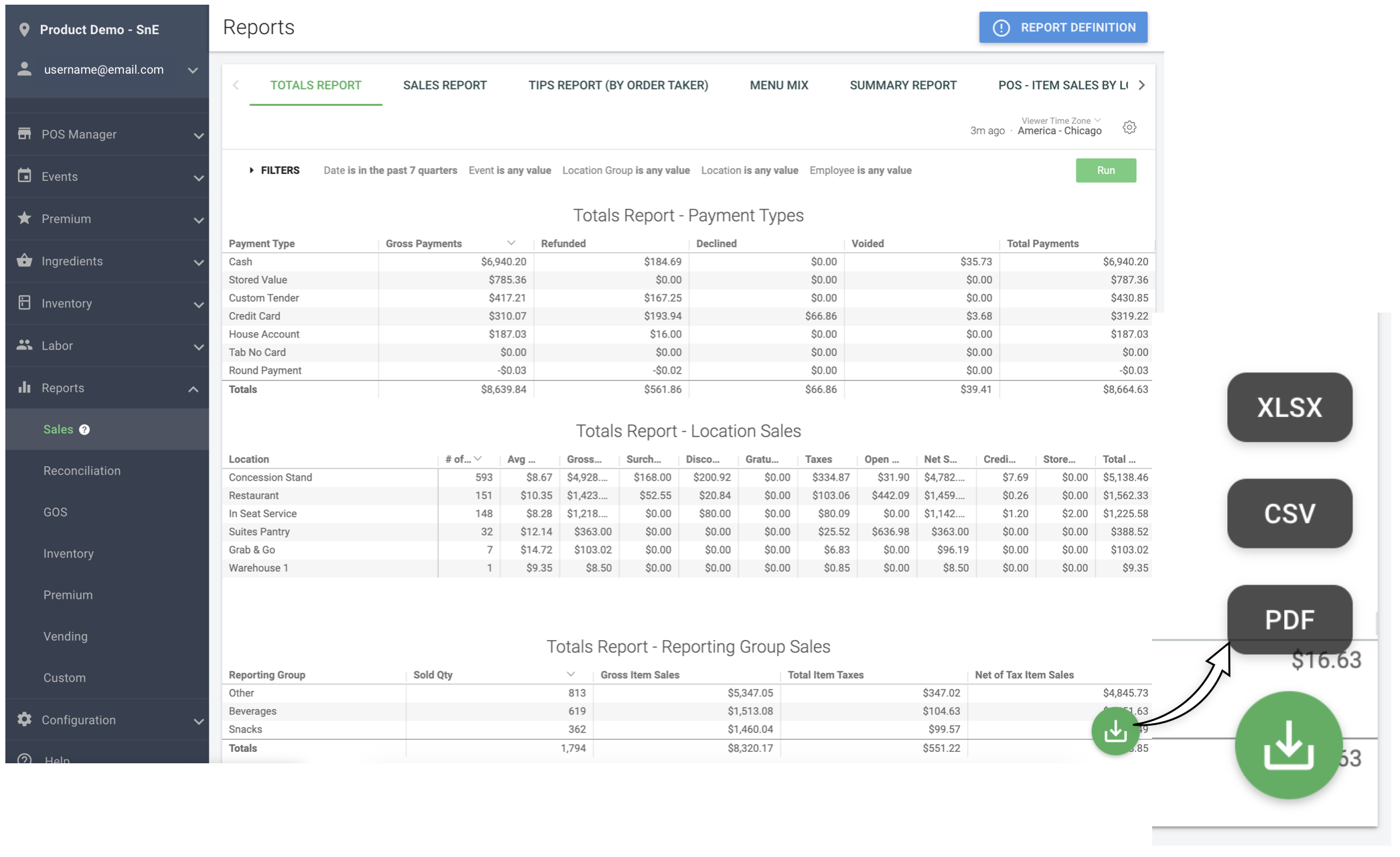This screenshot has width=1400, height=857.
Task: Click the Employee is any value filter
Action: point(860,170)
